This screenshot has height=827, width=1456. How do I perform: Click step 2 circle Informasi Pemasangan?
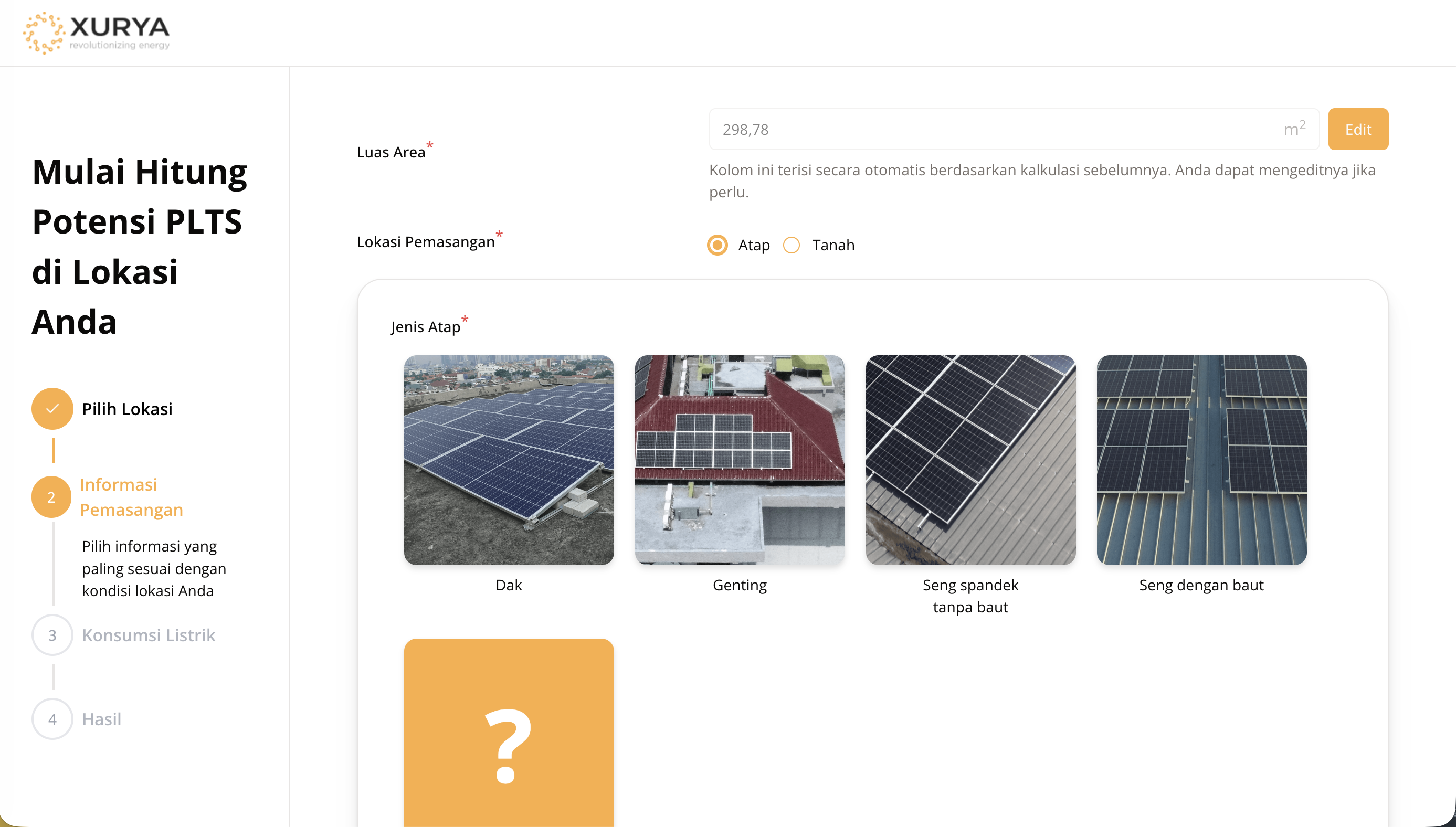click(x=51, y=496)
